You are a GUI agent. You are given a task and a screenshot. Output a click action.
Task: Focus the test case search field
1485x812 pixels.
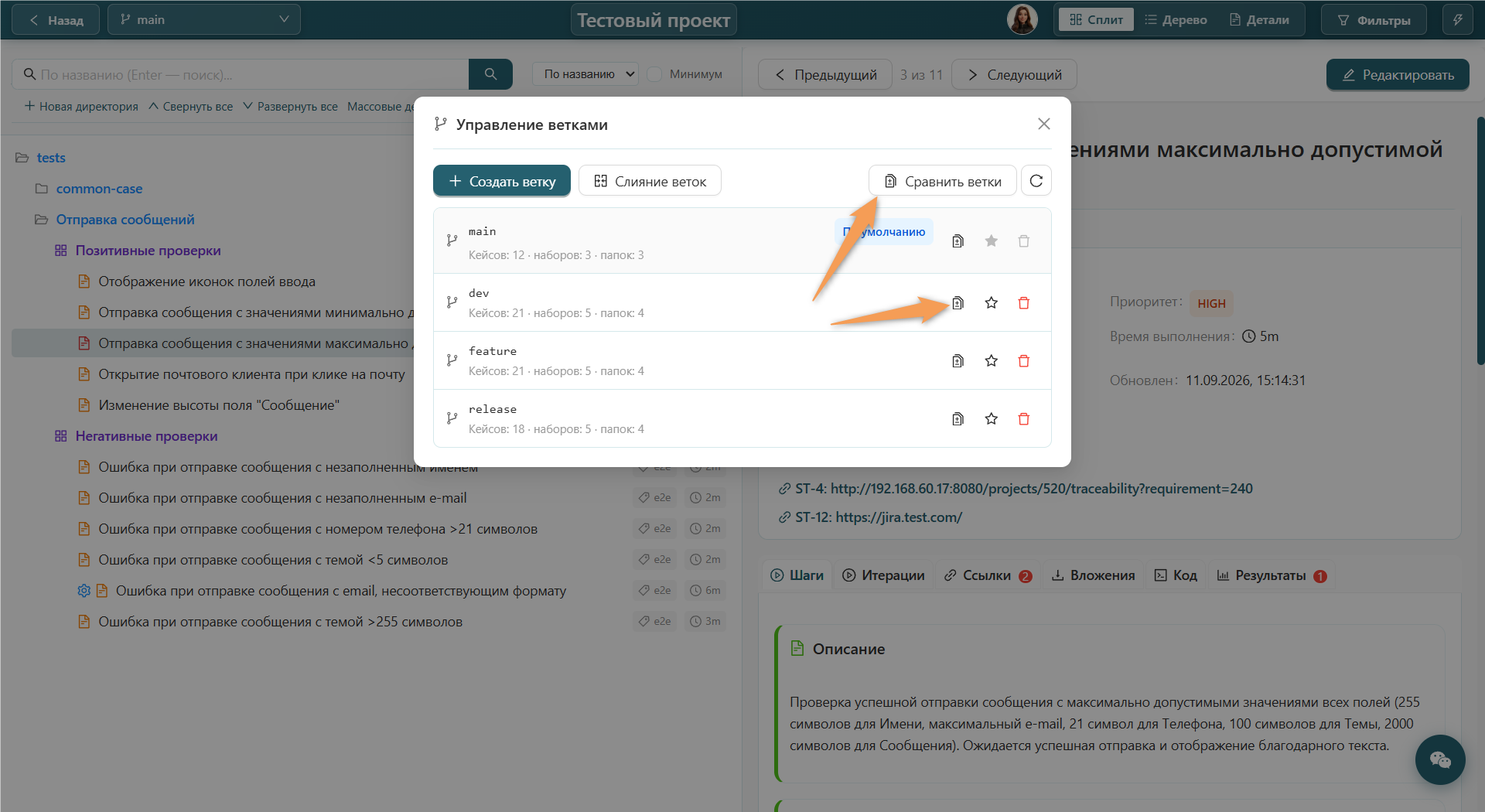point(241,74)
